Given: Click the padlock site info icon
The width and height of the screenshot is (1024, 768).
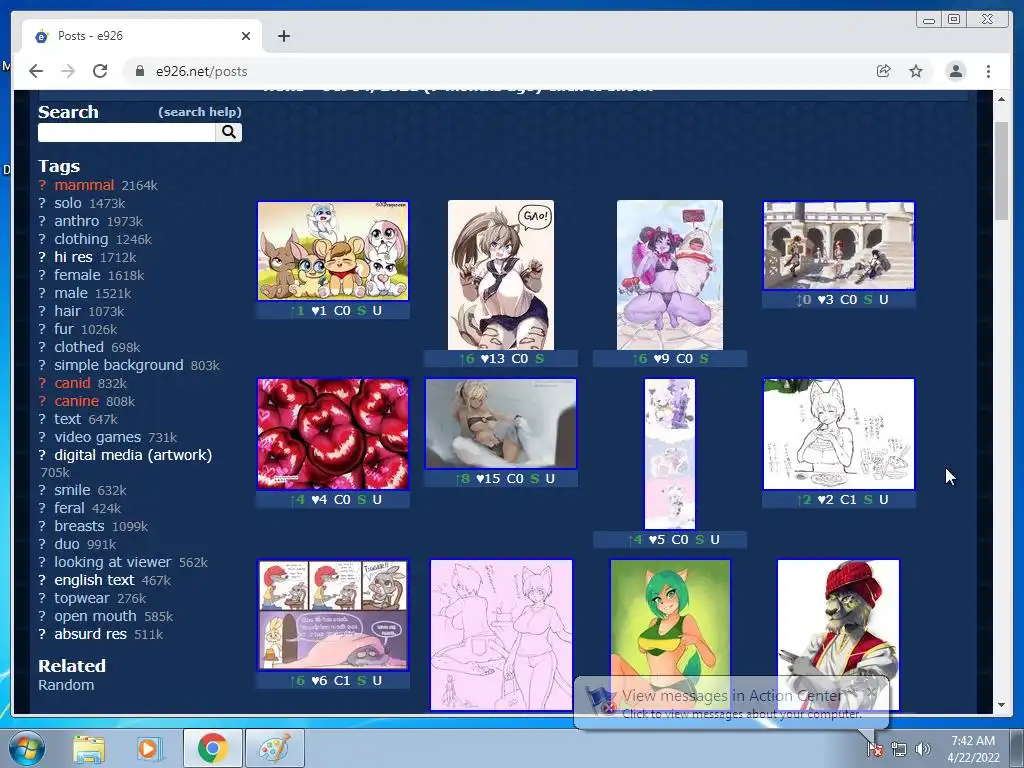Looking at the screenshot, I should pyautogui.click(x=139, y=71).
